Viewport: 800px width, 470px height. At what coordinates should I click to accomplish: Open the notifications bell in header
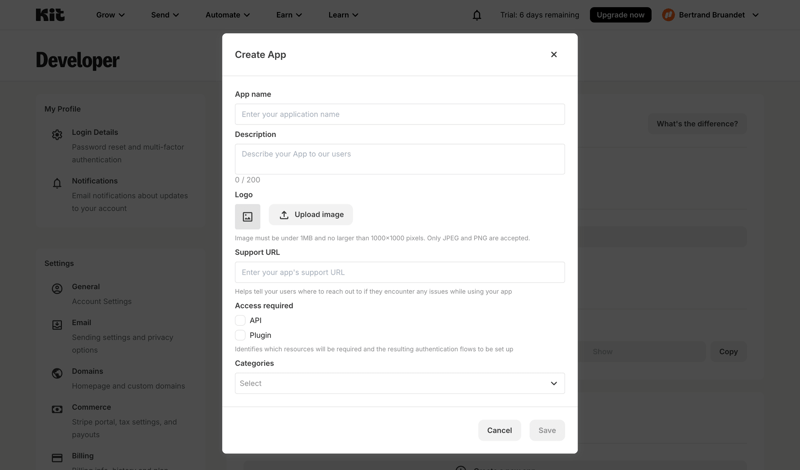(x=477, y=15)
